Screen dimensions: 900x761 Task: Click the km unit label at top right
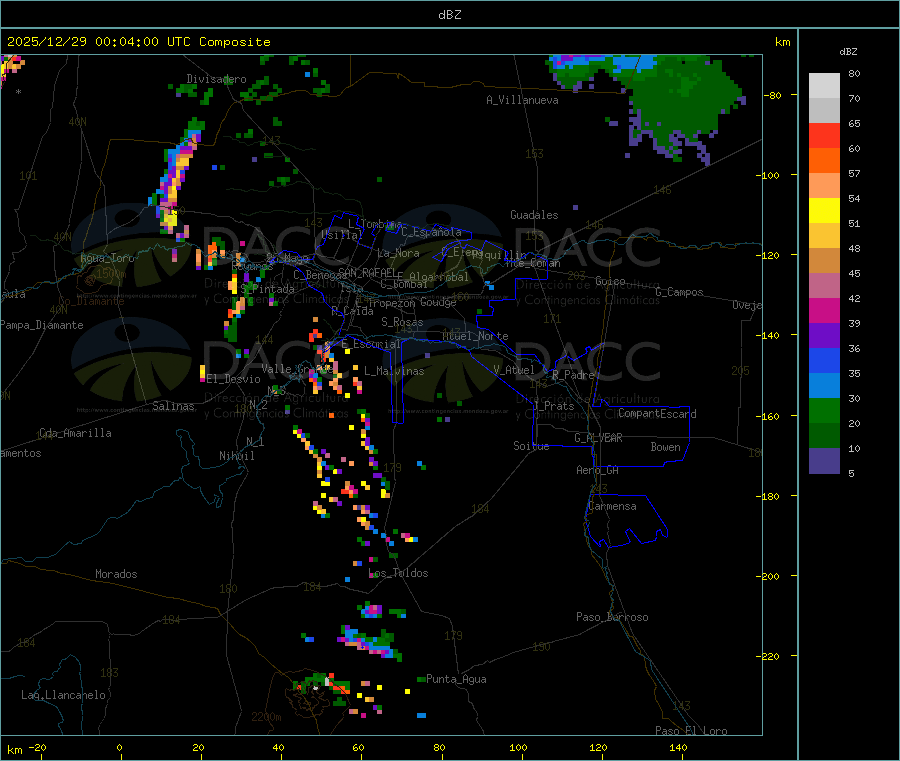tap(782, 42)
